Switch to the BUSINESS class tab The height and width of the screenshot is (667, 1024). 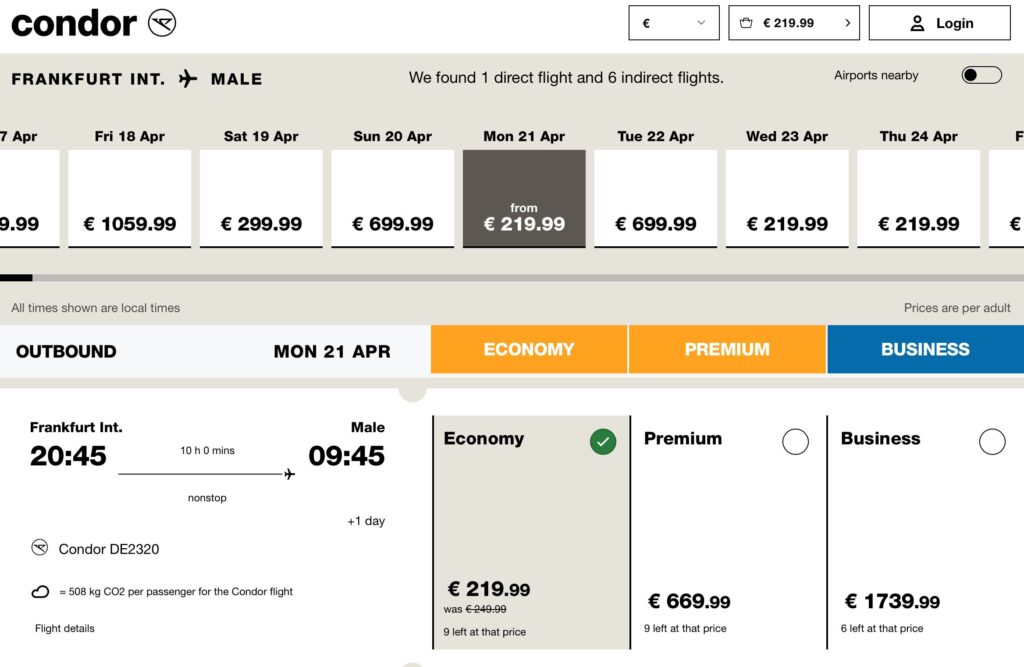click(x=925, y=350)
